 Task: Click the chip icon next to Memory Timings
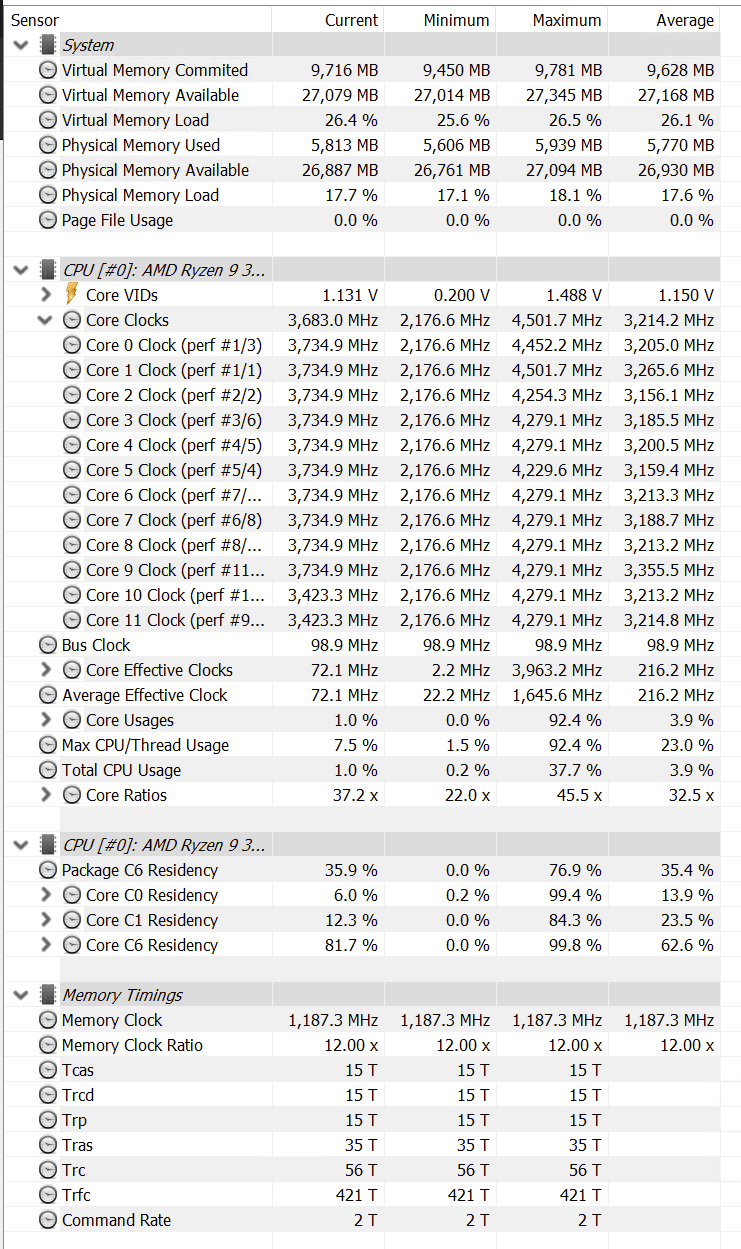(x=47, y=995)
